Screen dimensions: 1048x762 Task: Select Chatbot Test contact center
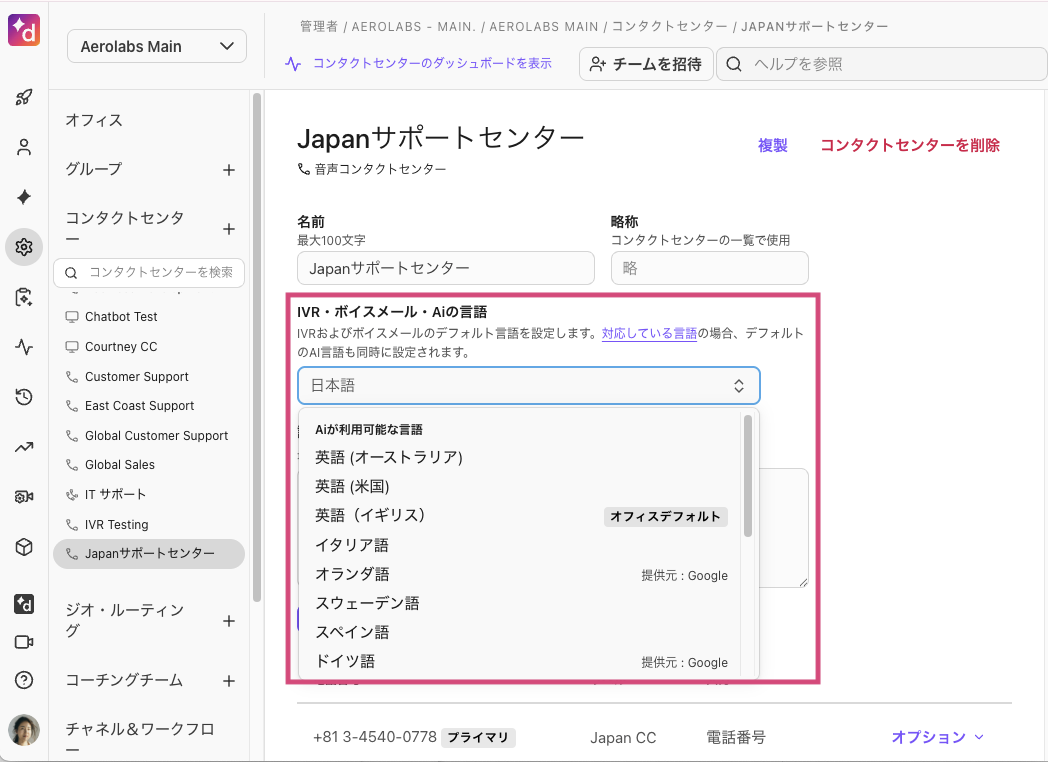(x=121, y=317)
